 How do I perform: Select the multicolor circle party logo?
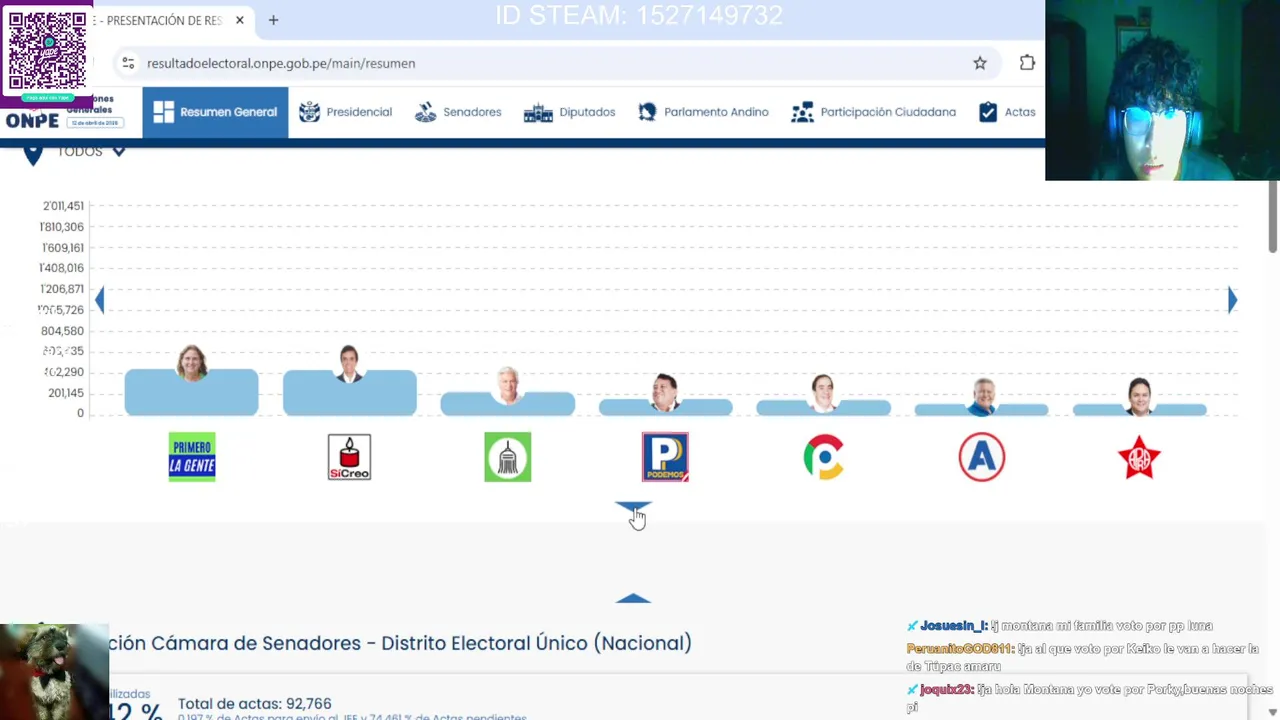coord(824,457)
